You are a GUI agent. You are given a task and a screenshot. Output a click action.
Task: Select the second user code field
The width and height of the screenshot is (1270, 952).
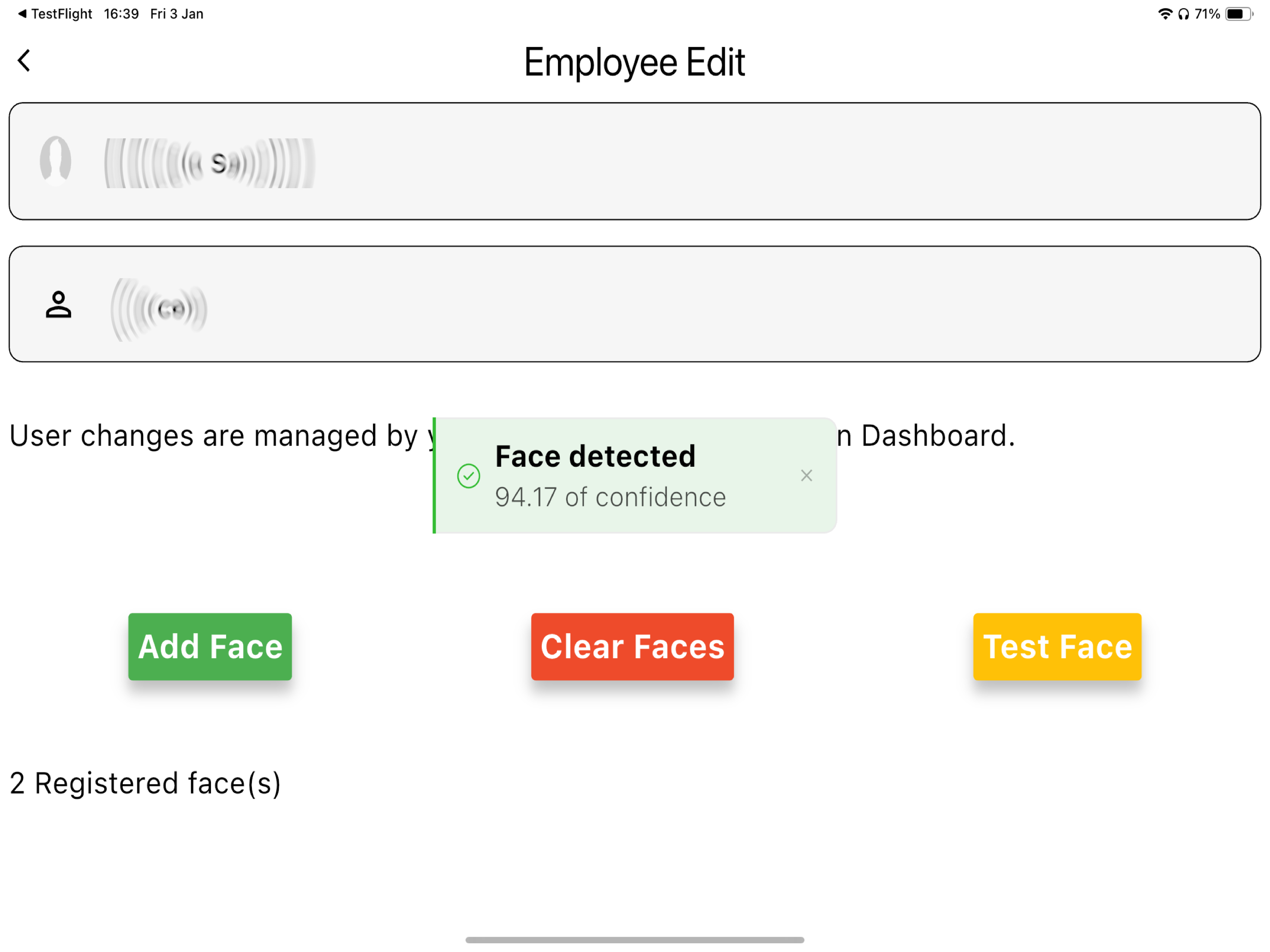point(635,304)
